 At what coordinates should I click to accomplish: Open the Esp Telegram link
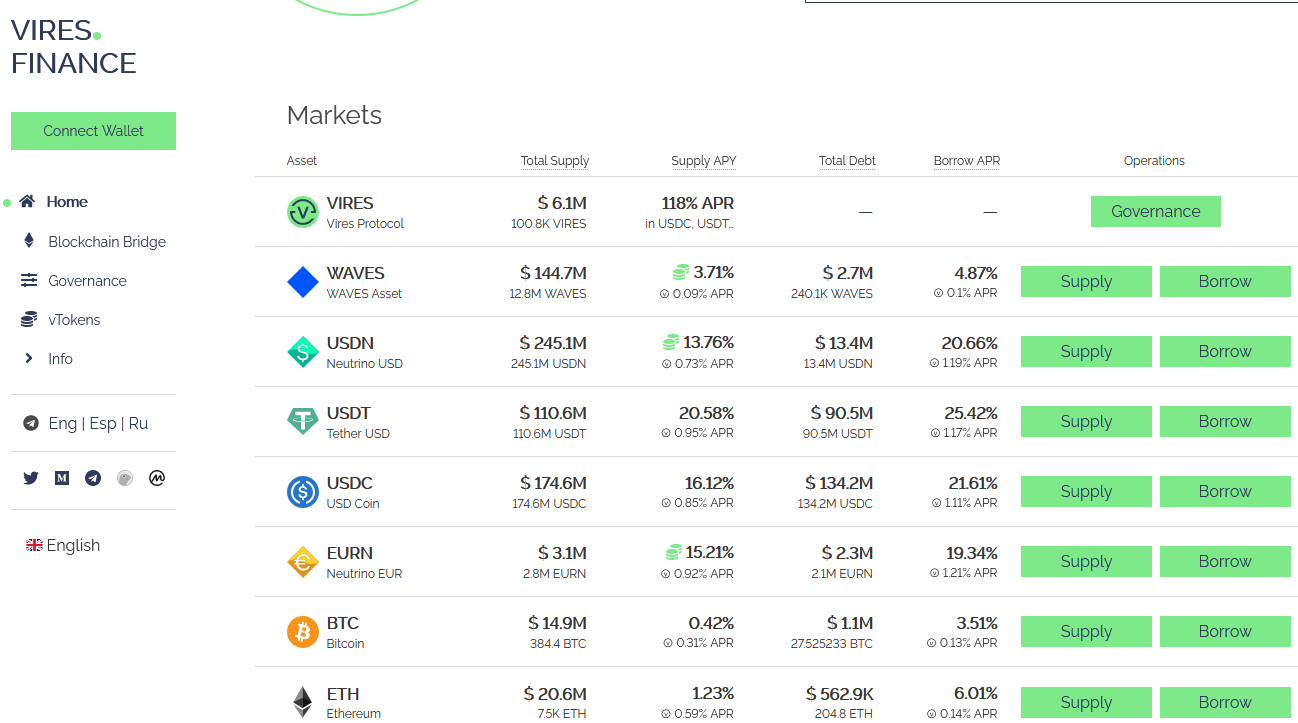click(x=103, y=423)
